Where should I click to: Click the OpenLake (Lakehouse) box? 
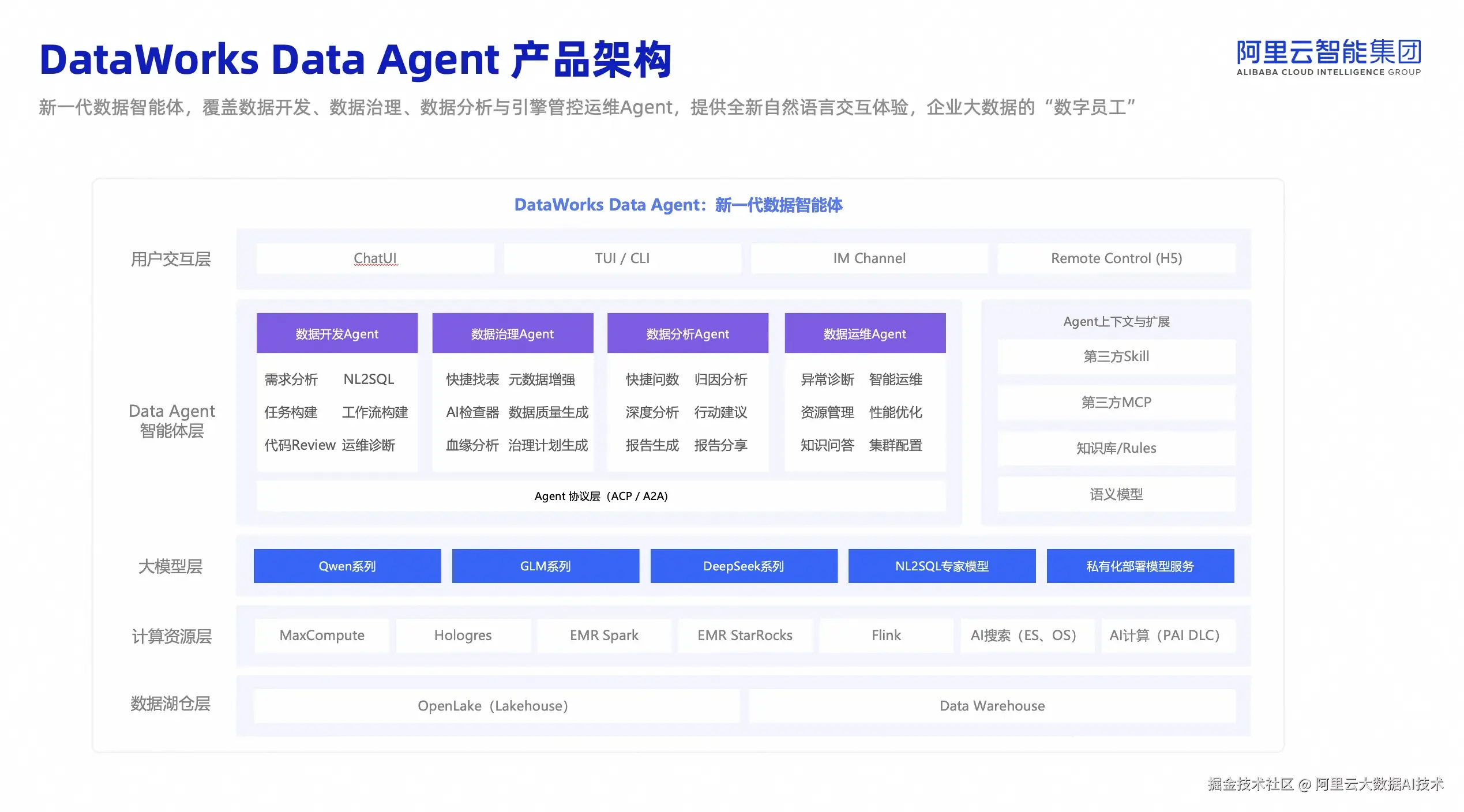(497, 706)
